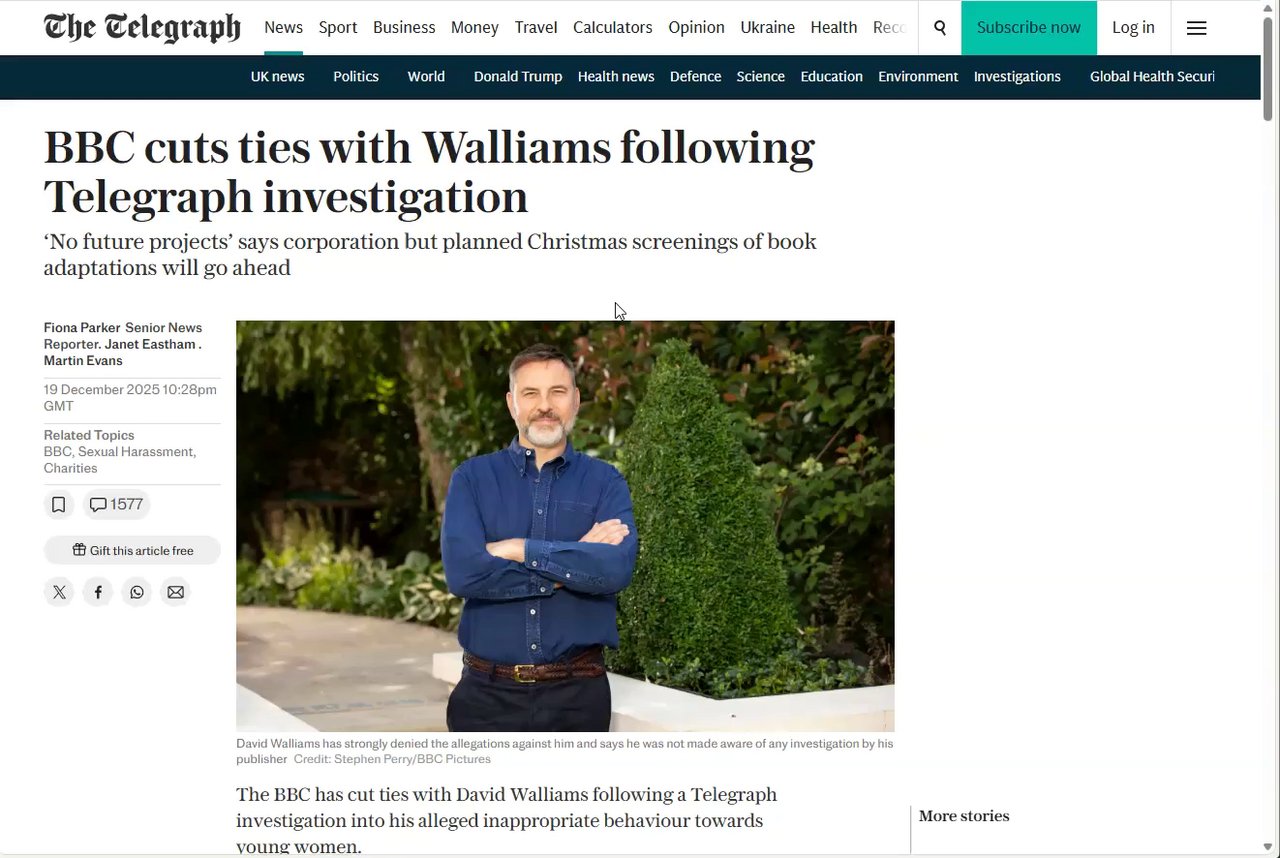Open the search magnifier icon

(x=940, y=28)
